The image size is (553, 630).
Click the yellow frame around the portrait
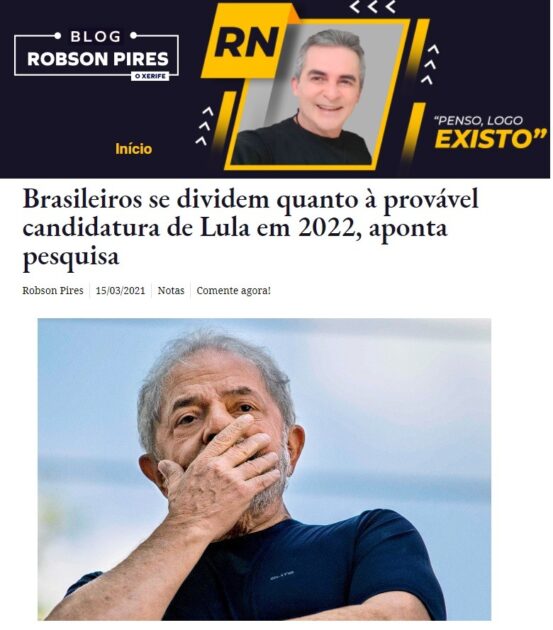(317, 94)
